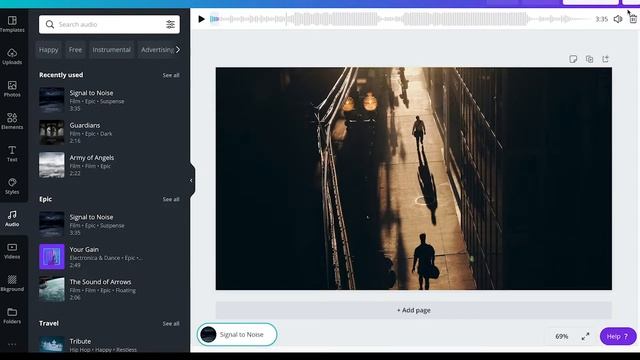Open the Uploads sidebar tab
The width and height of the screenshot is (640, 360).
(12, 56)
